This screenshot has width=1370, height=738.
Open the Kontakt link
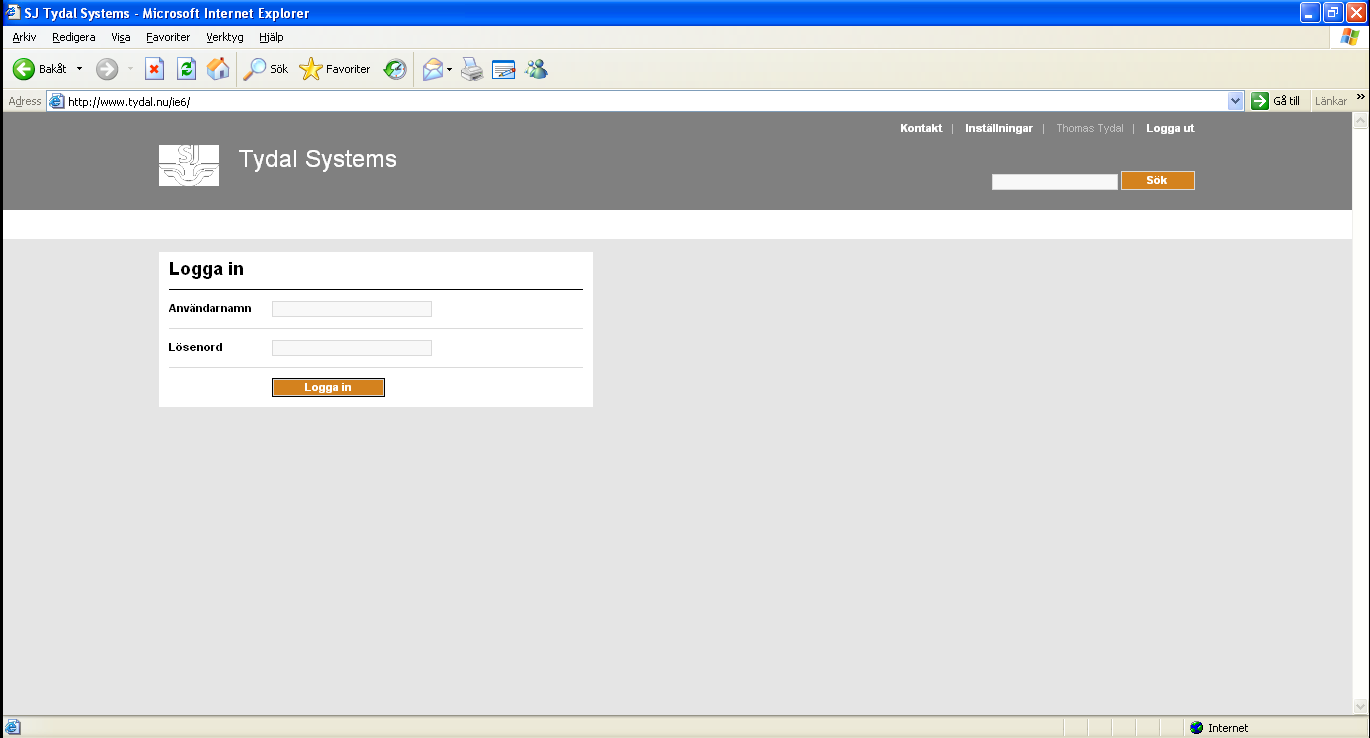tap(921, 128)
